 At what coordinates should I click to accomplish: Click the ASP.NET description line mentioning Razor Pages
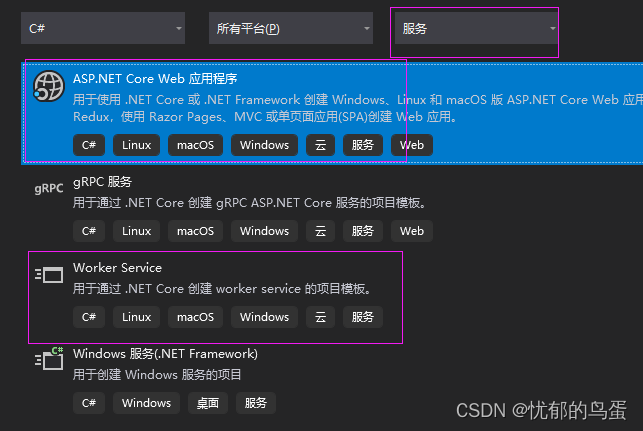click(x=265, y=117)
